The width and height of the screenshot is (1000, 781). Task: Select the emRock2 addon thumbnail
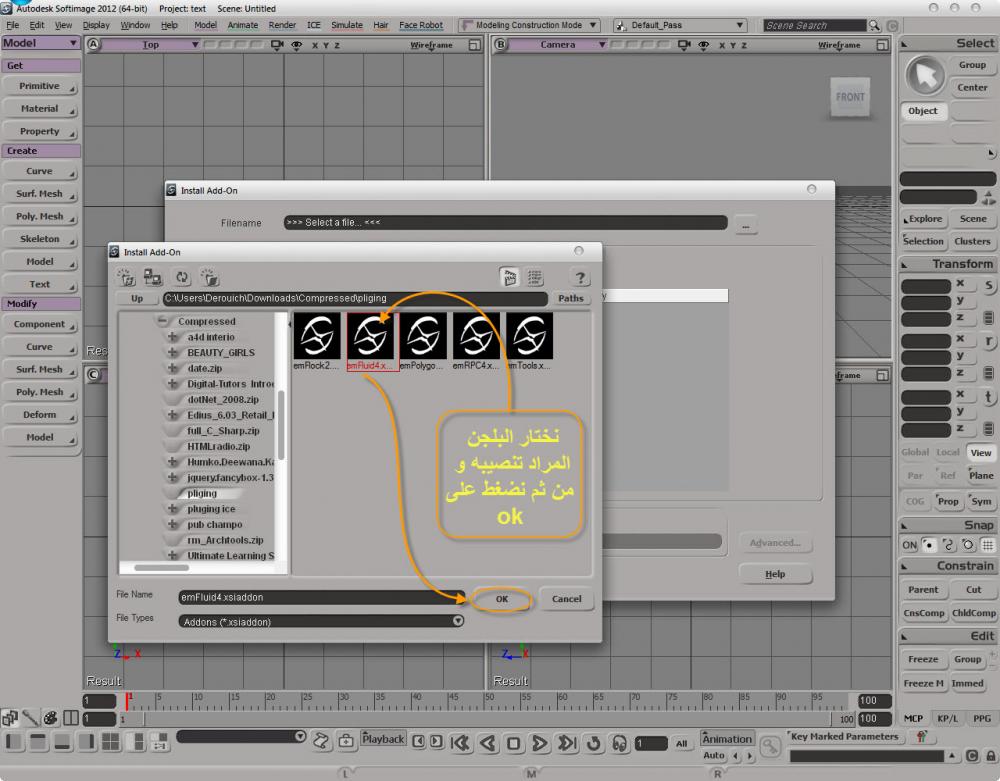(x=317, y=341)
